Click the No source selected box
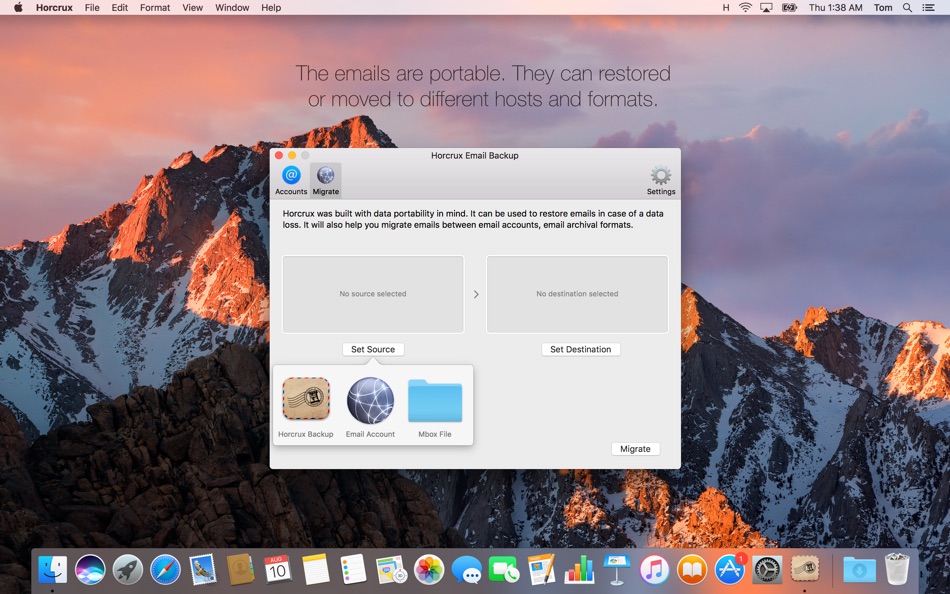 [x=373, y=294]
